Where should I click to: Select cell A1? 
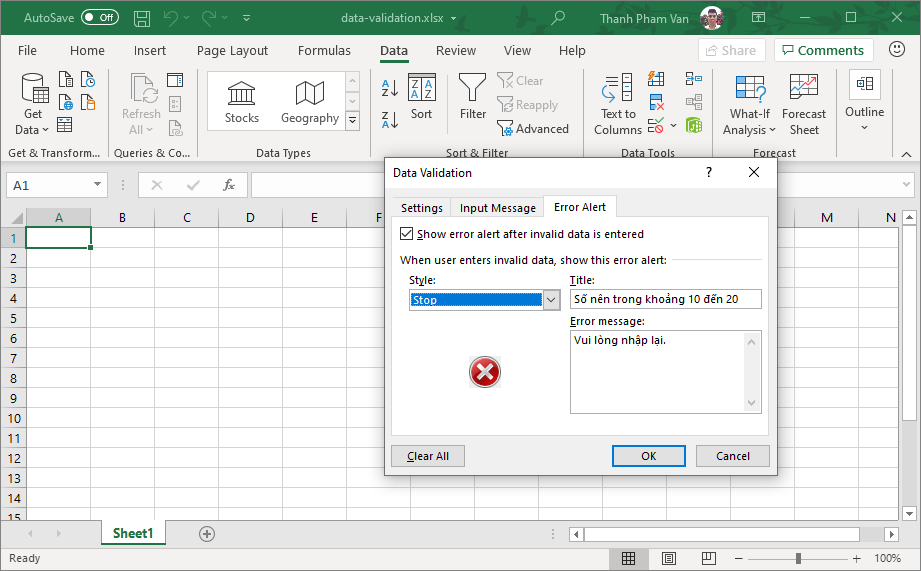(x=58, y=237)
